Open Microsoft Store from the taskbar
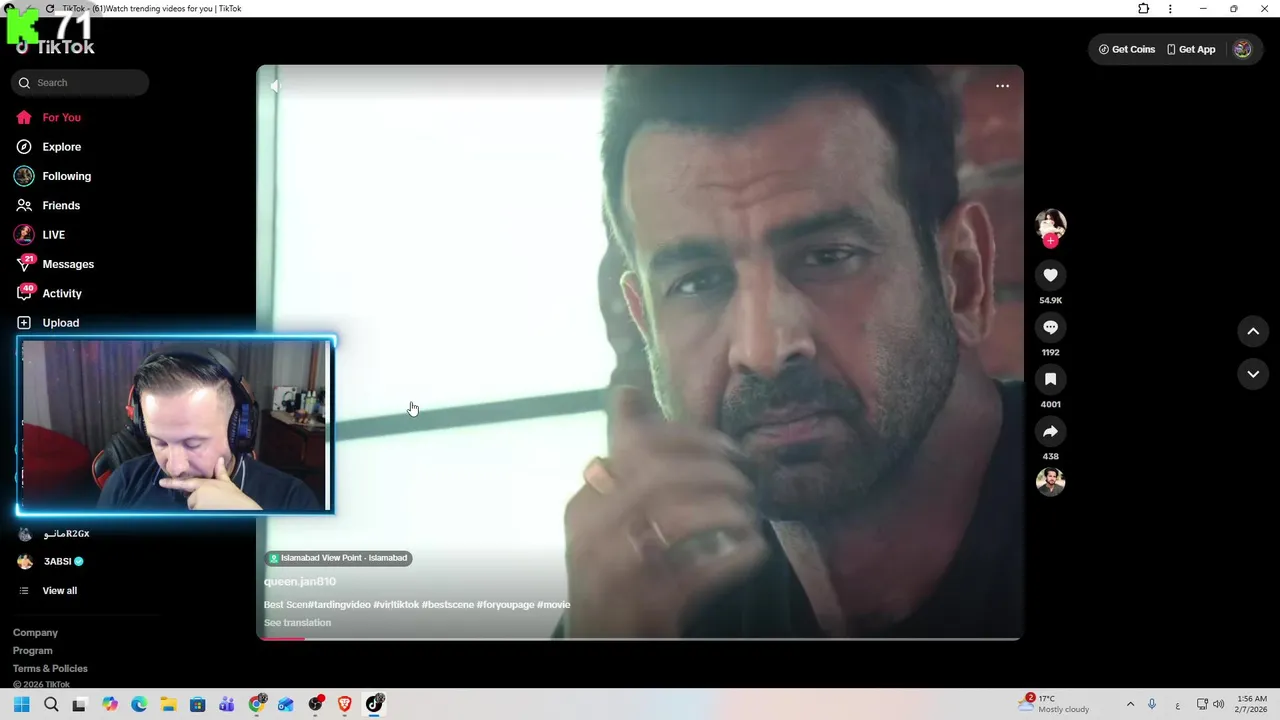This screenshot has height=720, width=1280. 198,704
